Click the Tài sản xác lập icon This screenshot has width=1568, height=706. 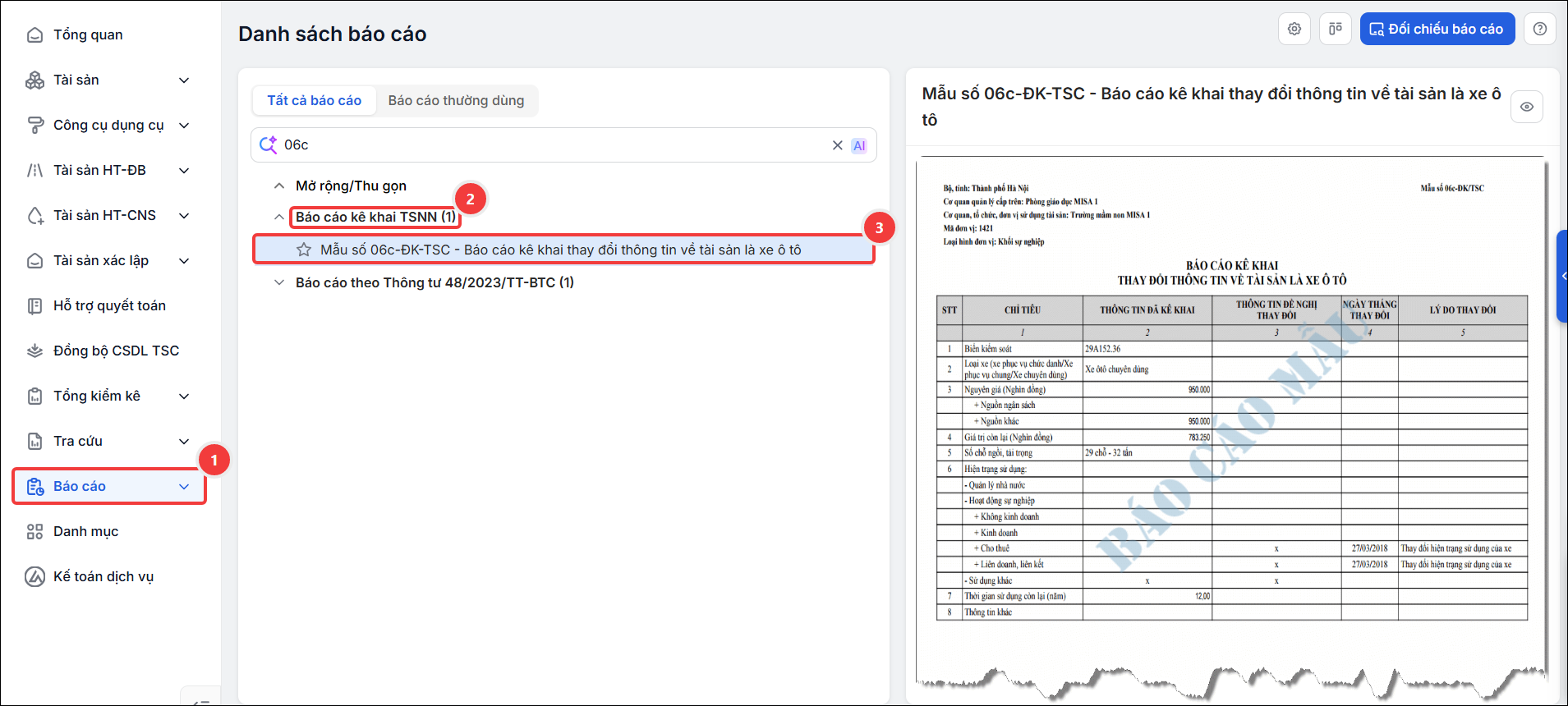tap(34, 260)
